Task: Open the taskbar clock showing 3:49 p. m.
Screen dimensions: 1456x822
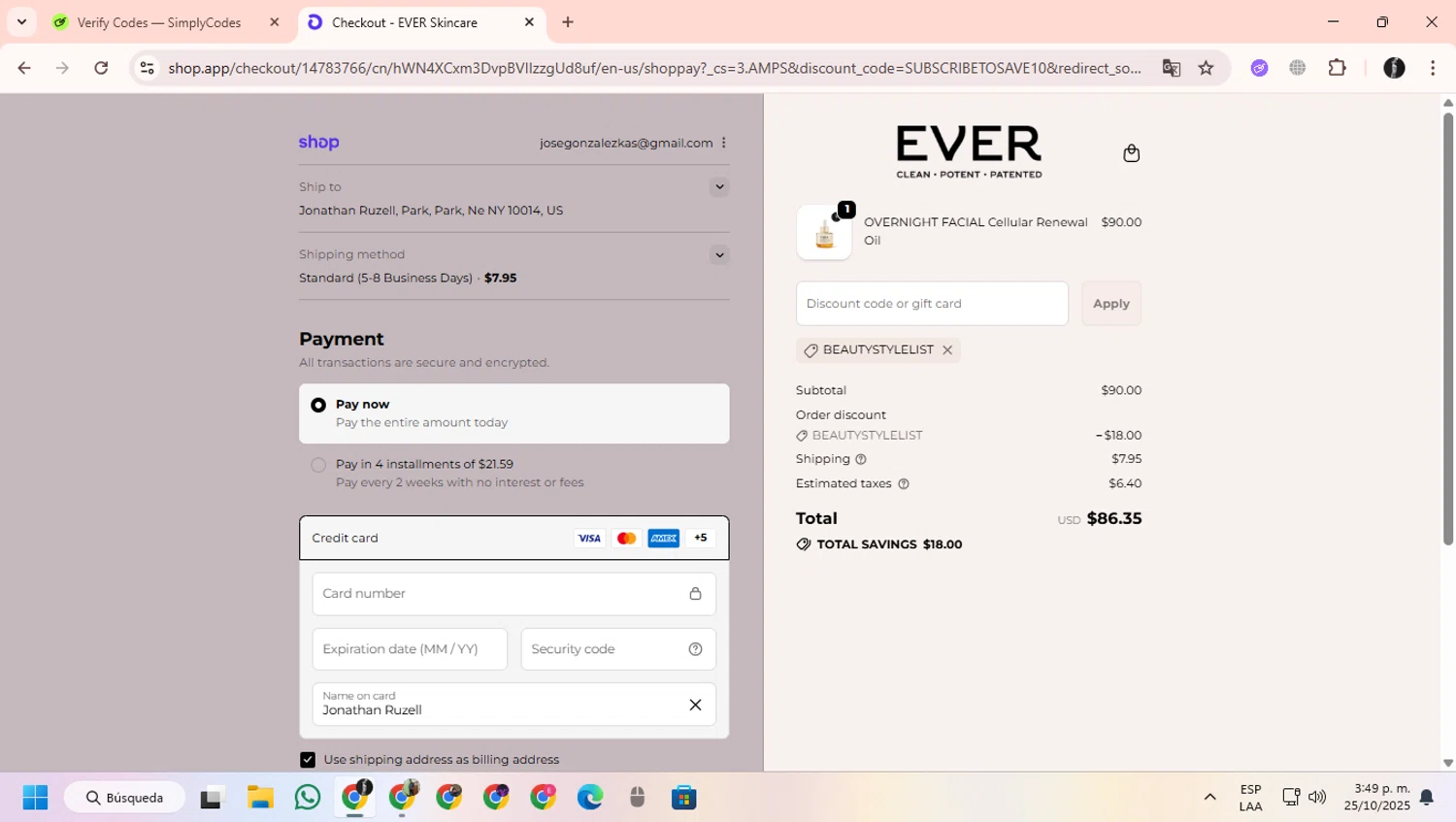Action: (1376, 797)
